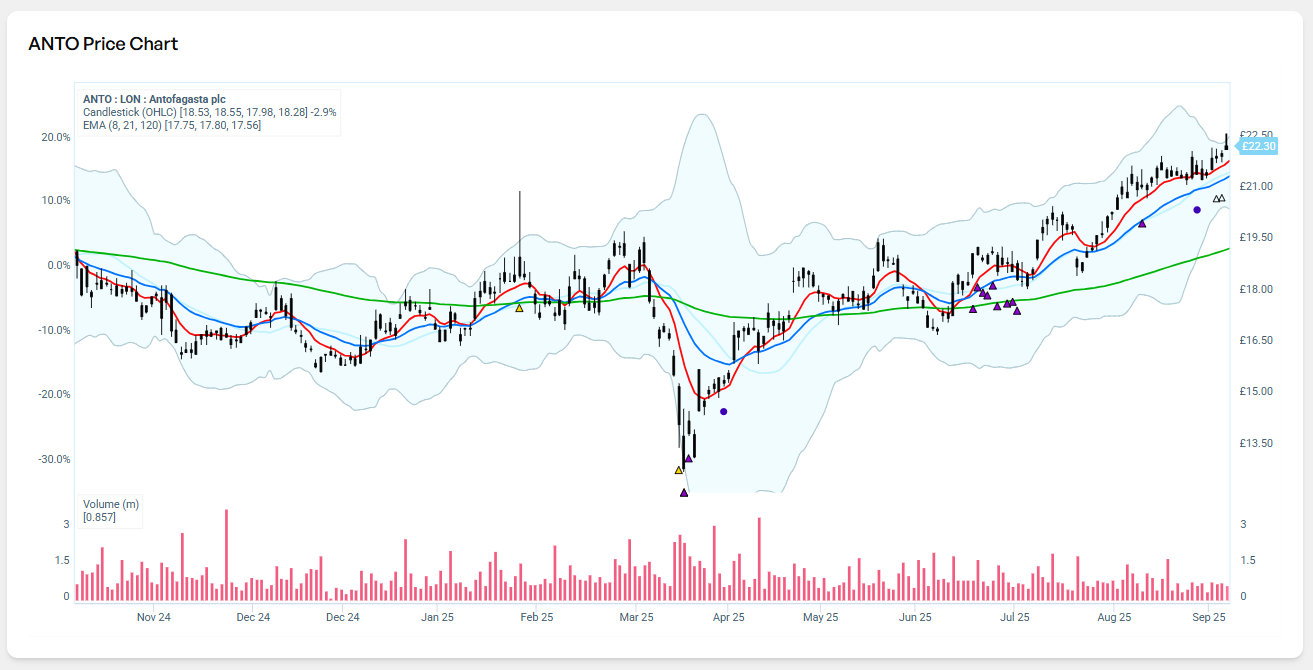The height and width of the screenshot is (670, 1313).
Task: Click the -30.0% percentage axis label
Action: point(56,459)
